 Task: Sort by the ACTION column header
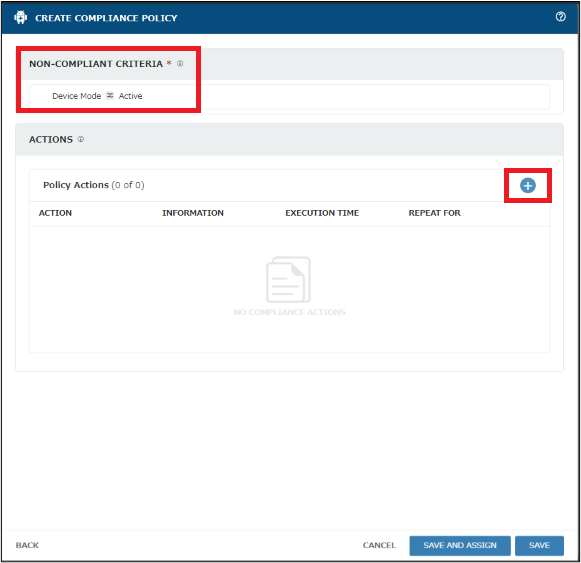55,213
